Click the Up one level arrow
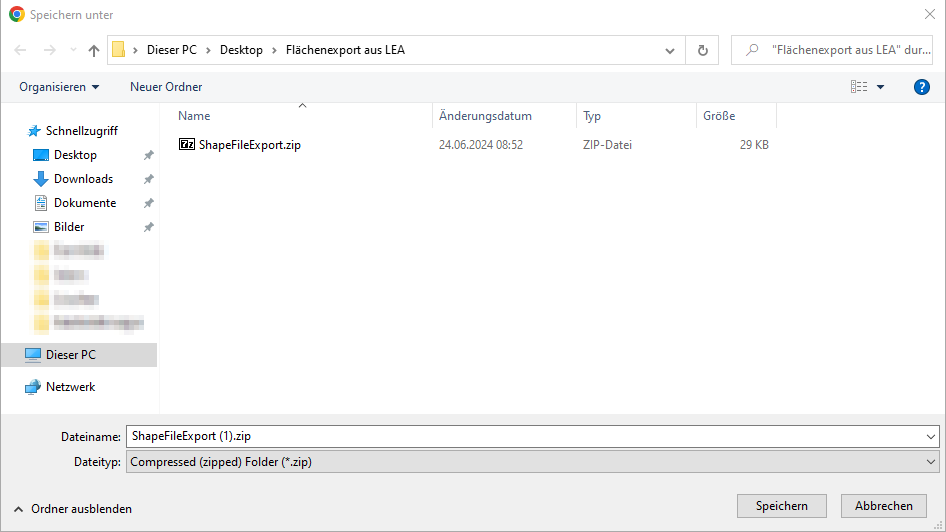Image resolution: width=946 pixels, height=532 pixels. coord(94,50)
